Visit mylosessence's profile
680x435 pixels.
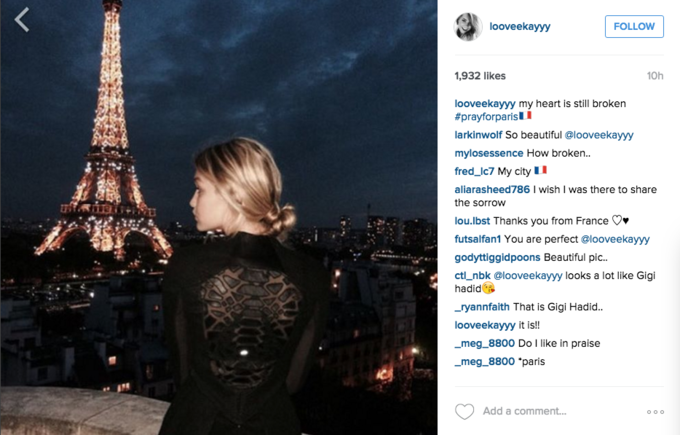click(x=489, y=153)
